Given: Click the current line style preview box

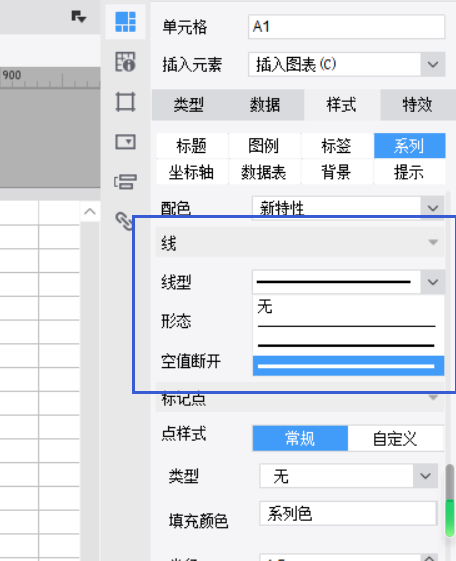Looking at the screenshot, I should (336, 282).
